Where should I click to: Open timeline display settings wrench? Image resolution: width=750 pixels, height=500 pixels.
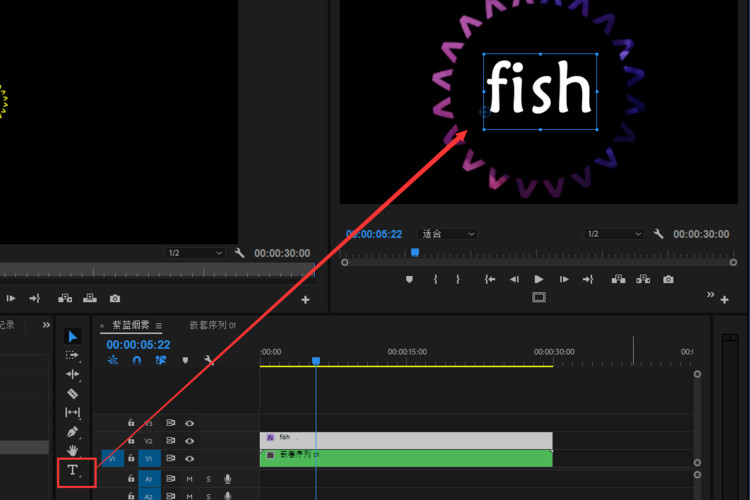(208, 360)
